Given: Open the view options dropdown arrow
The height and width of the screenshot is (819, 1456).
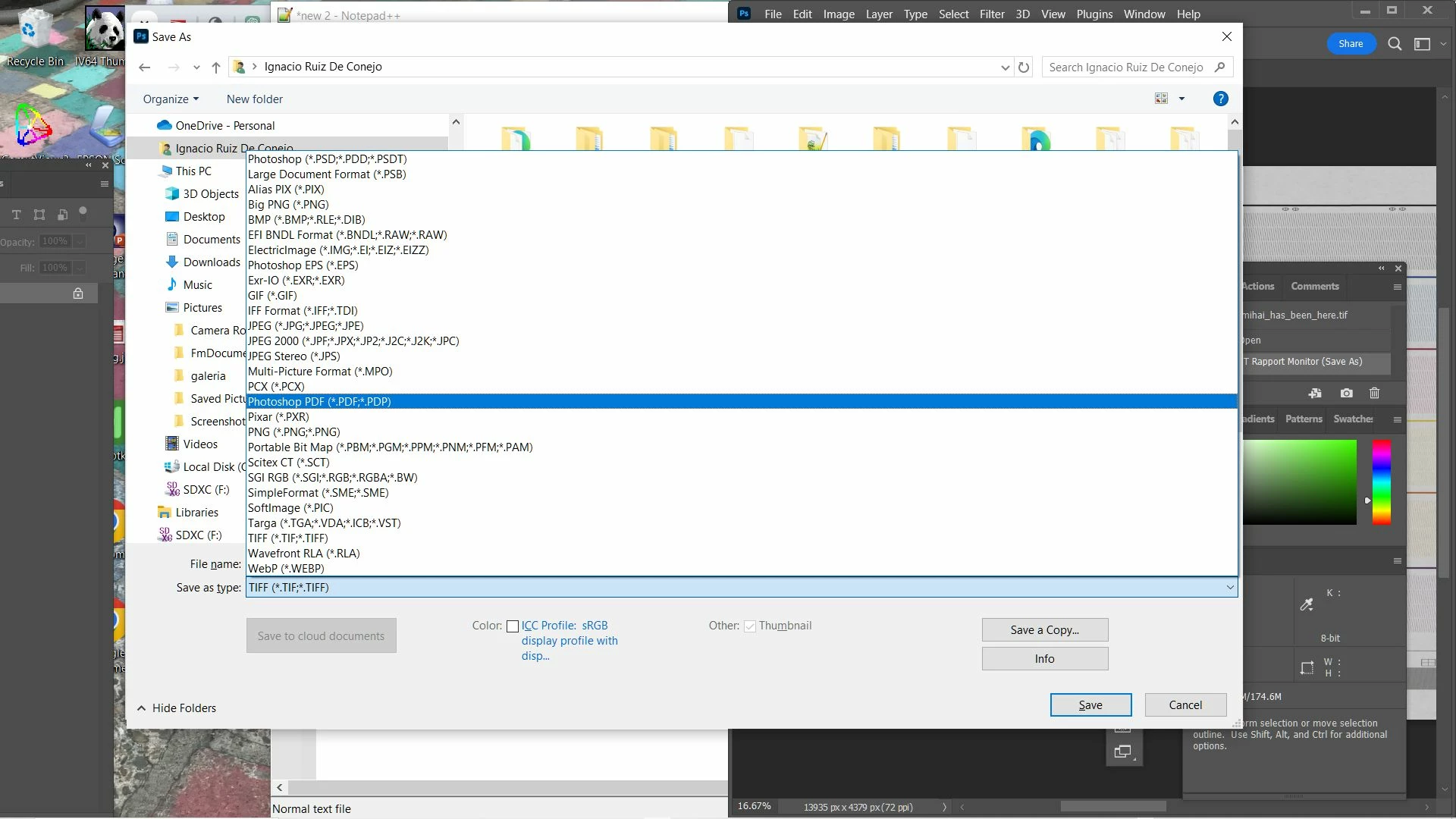Looking at the screenshot, I should pyautogui.click(x=1181, y=99).
